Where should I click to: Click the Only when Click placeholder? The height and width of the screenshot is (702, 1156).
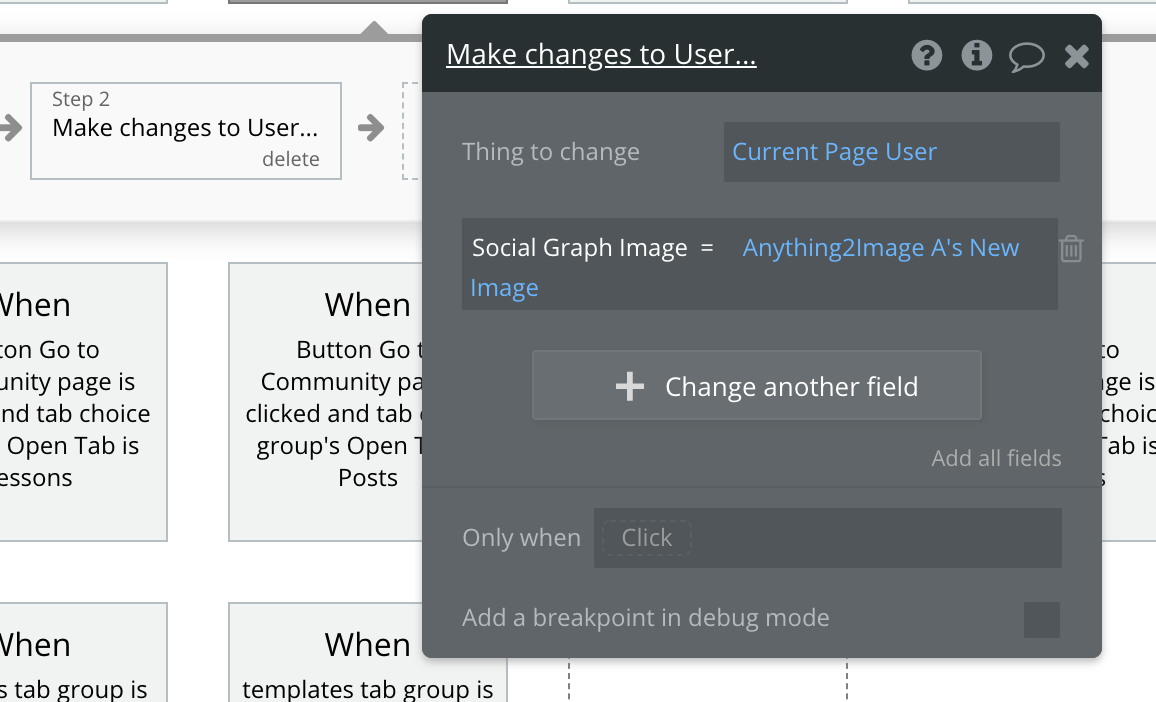(x=646, y=538)
